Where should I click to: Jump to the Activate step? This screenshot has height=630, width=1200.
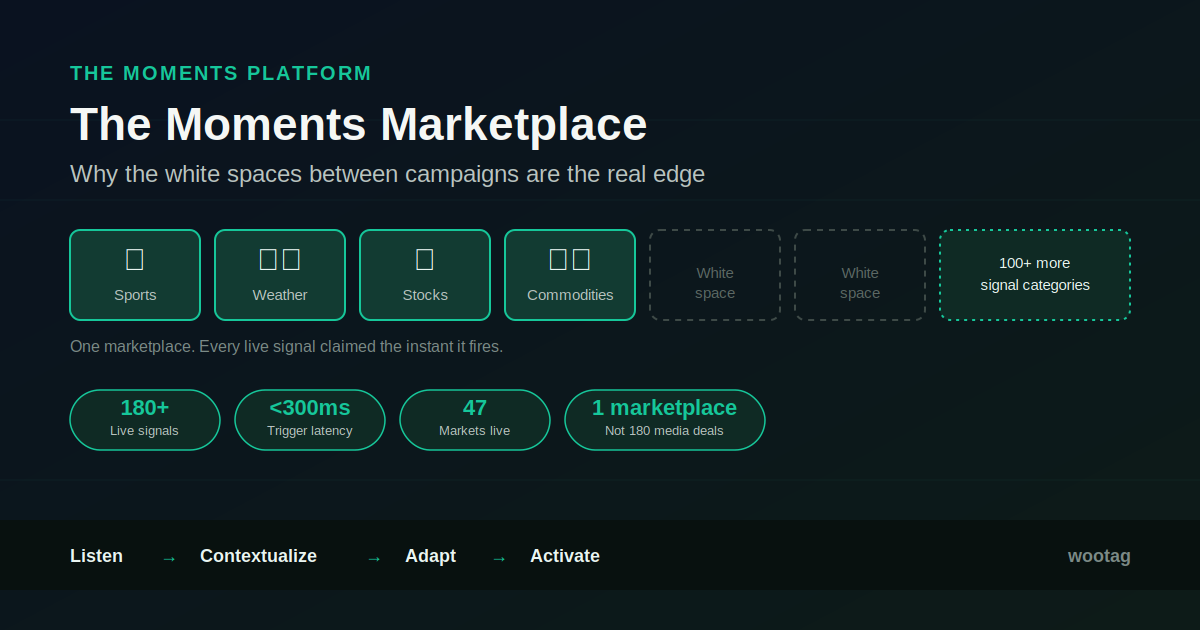click(x=565, y=556)
